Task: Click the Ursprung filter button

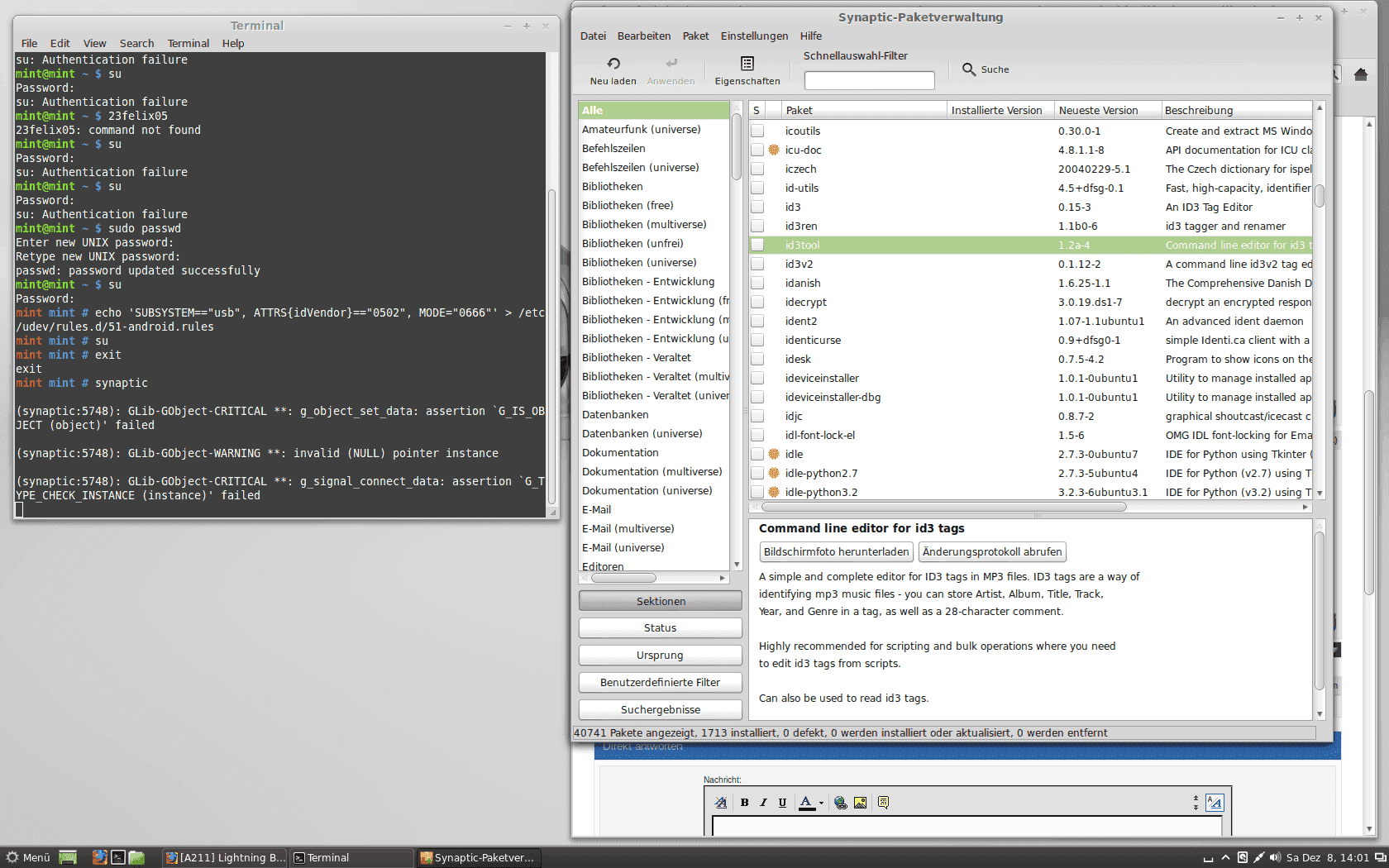Action: 661,656
